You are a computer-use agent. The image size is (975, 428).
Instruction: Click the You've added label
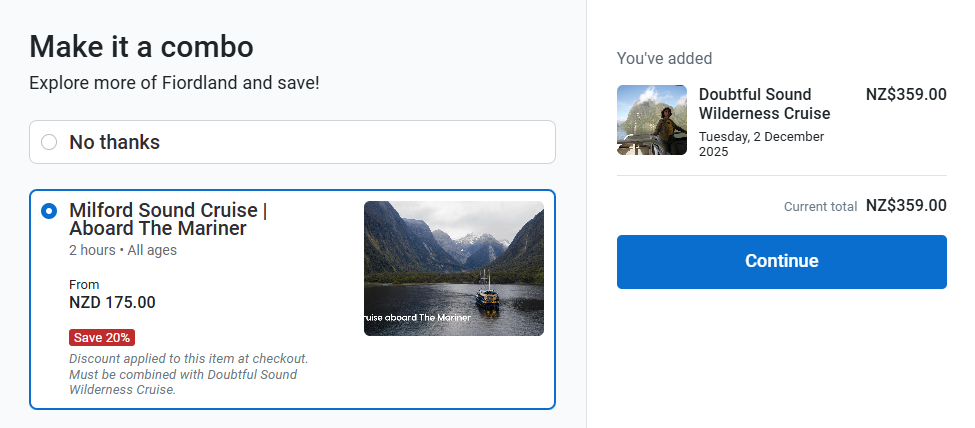(x=664, y=58)
